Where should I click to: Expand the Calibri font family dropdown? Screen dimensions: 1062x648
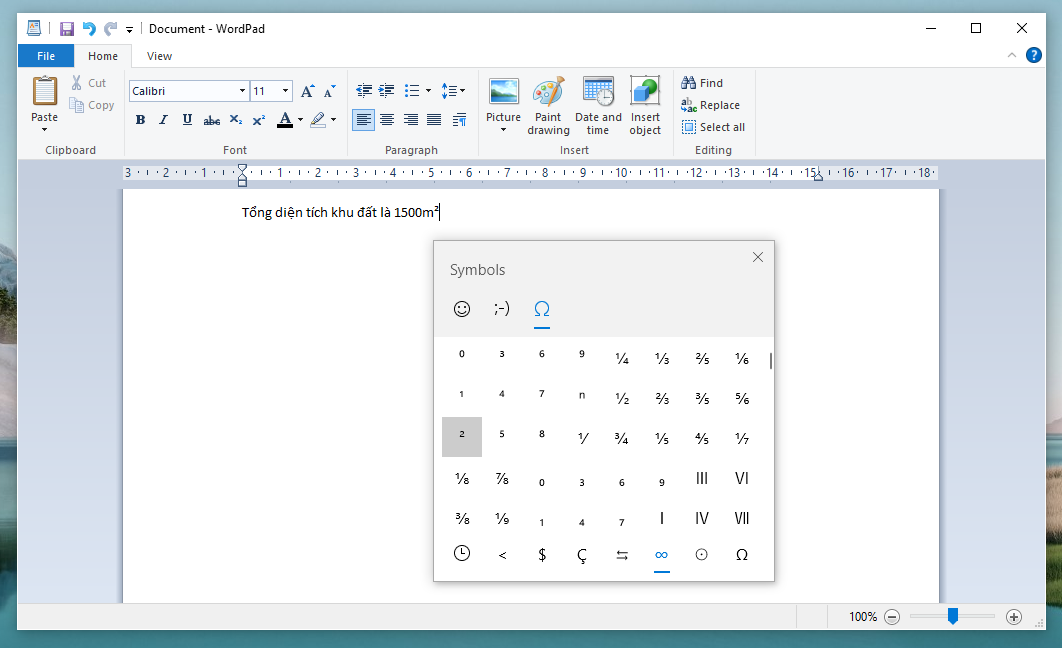pos(242,91)
